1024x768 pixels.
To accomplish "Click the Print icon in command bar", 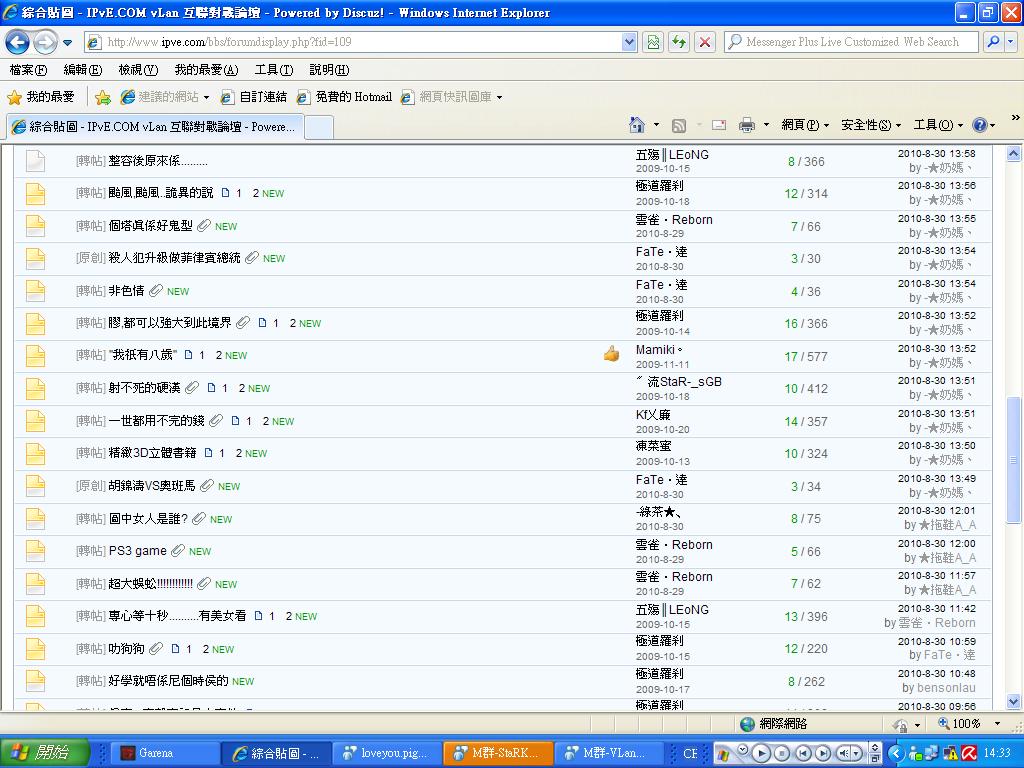I will (x=746, y=125).
